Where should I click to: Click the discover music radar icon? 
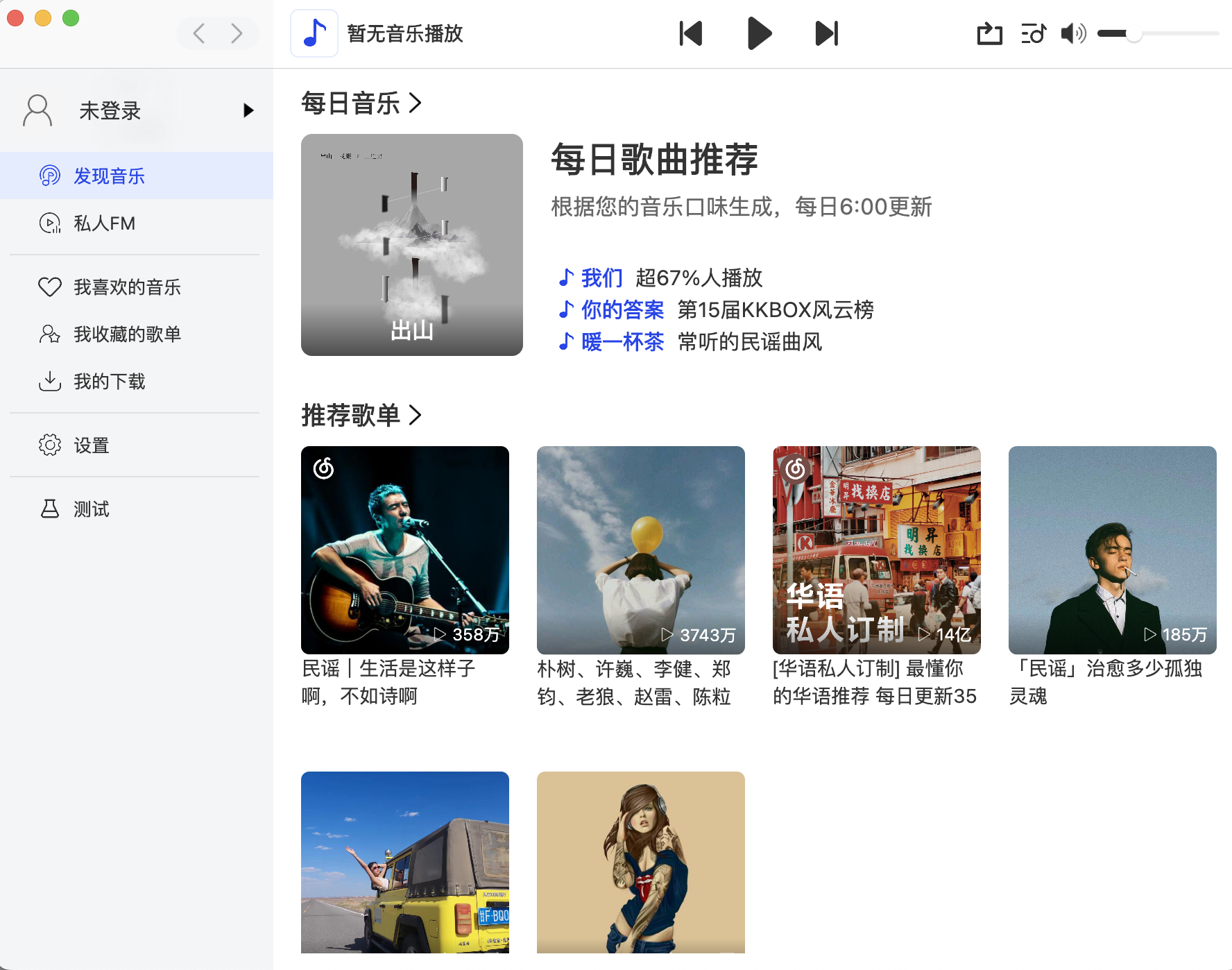click(x=50, y=176)
